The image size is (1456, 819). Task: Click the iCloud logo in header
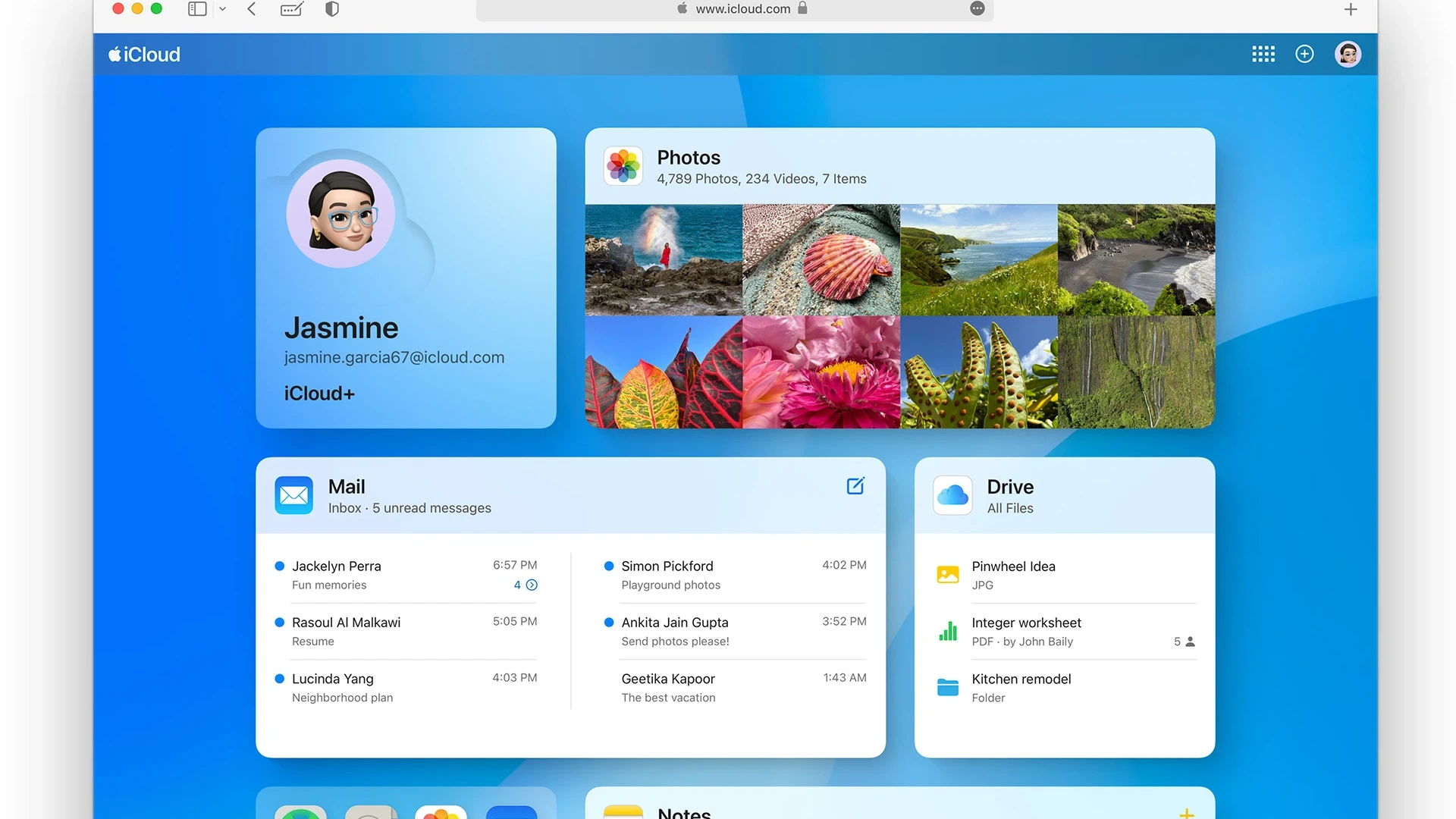click(x=144, y=55)
